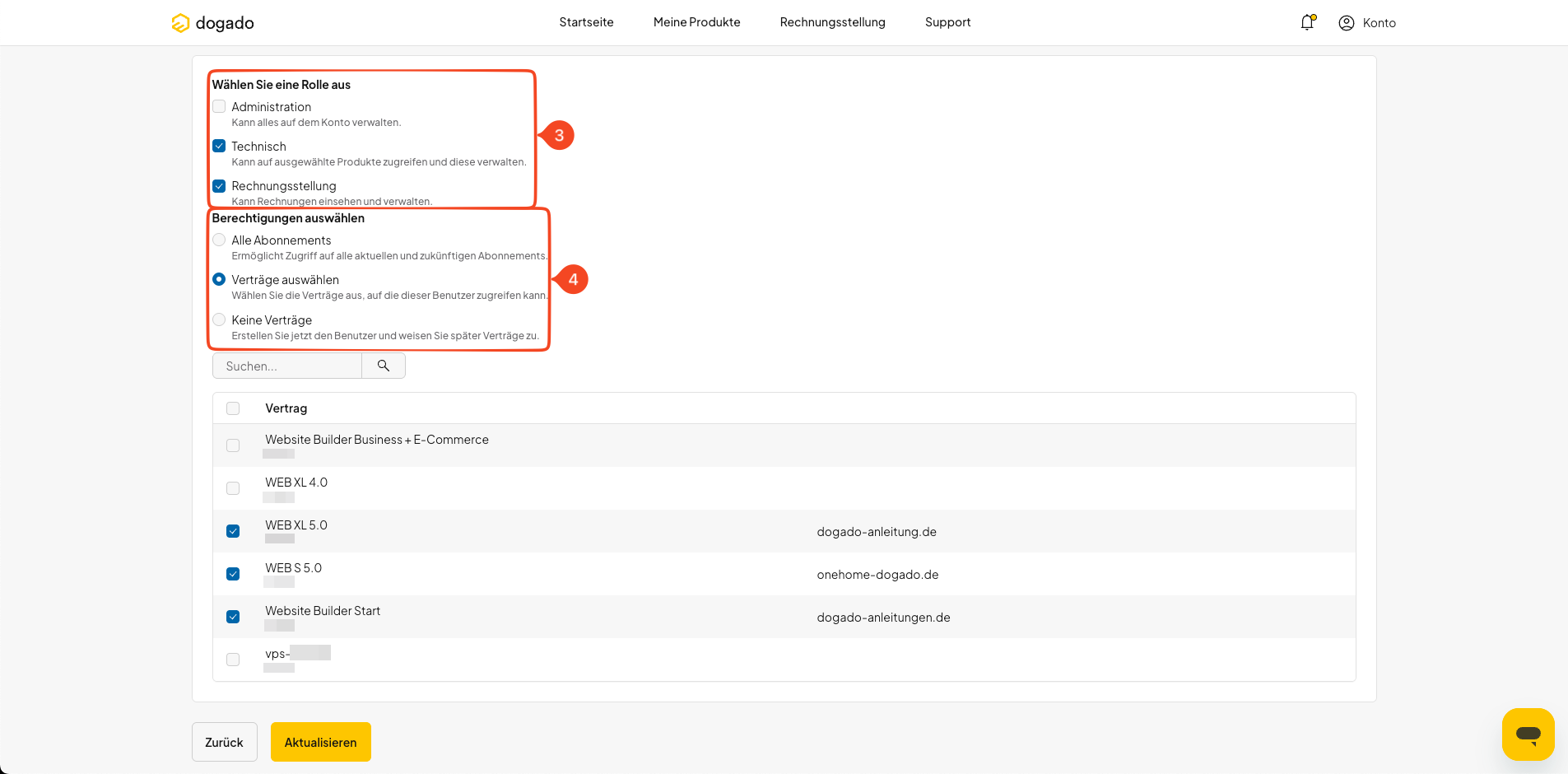Open Rechnungsstellung in top navigation
This screenshot has width=1568, height=774.
point(832,22)
